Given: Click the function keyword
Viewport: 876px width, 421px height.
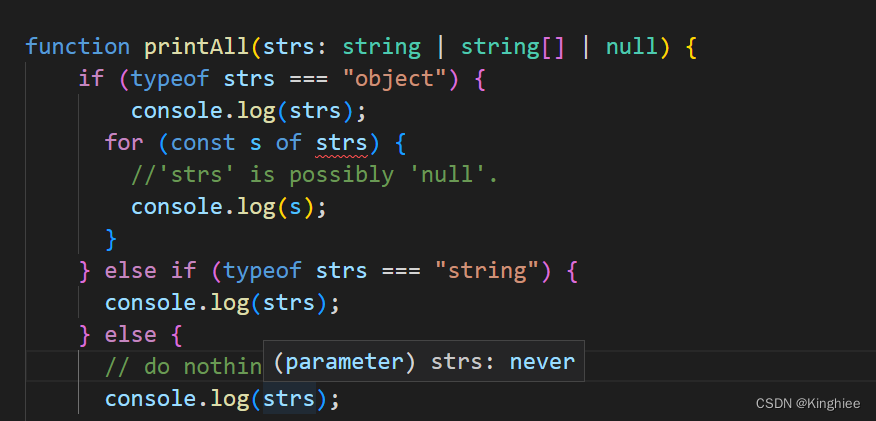Looking at the screenshot, I should pos(78,47).
